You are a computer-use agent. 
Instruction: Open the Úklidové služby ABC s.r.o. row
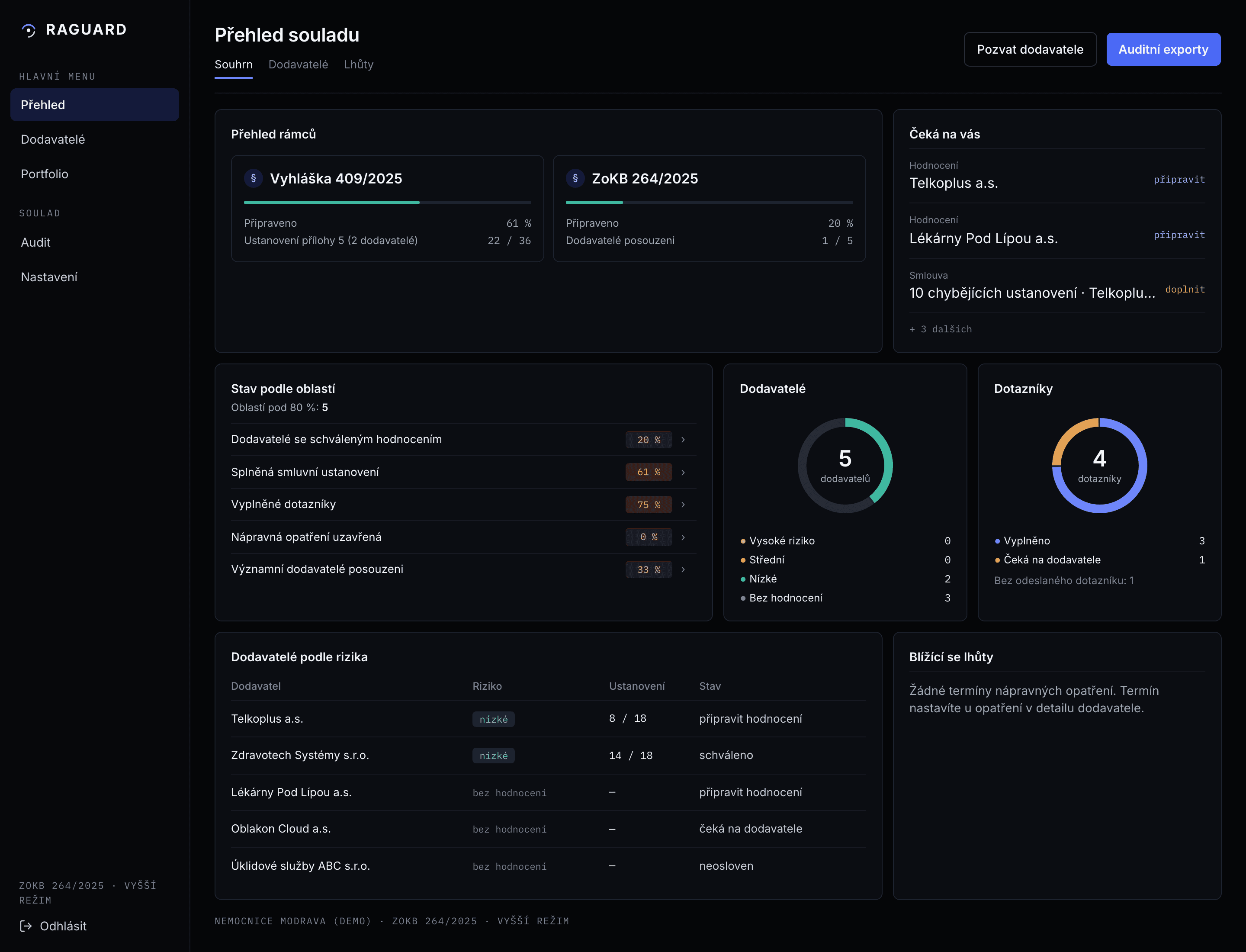(548, 866)
